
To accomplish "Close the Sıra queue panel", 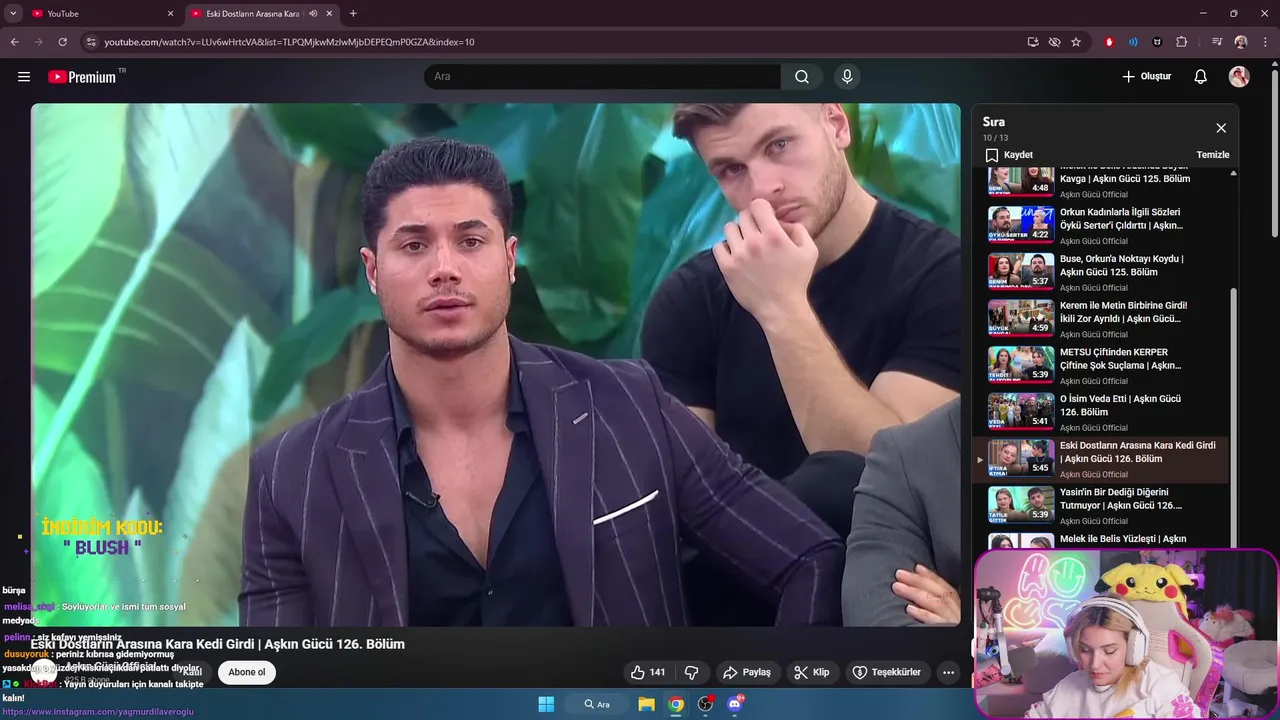I will click(1221, 128).
